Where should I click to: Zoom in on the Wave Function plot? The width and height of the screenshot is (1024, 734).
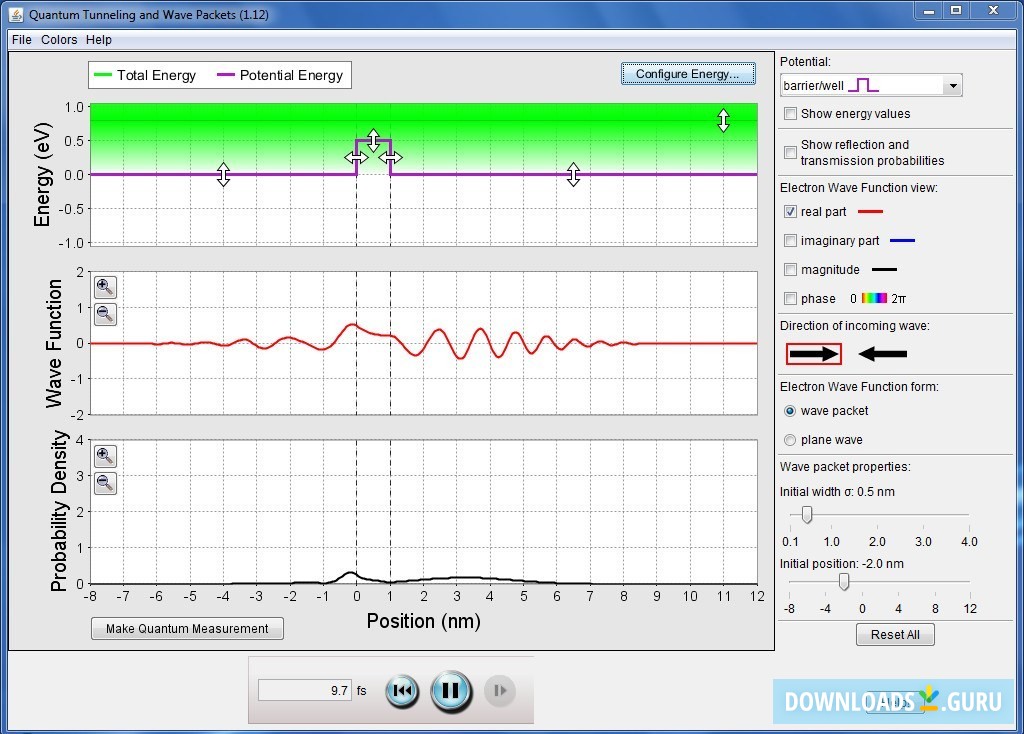104,287
